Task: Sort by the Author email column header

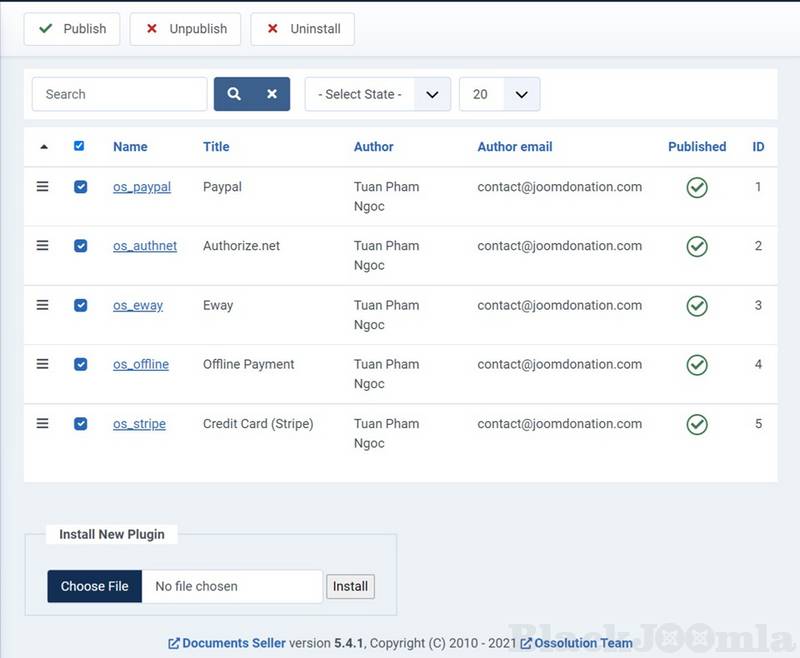Action: (514, 147)
